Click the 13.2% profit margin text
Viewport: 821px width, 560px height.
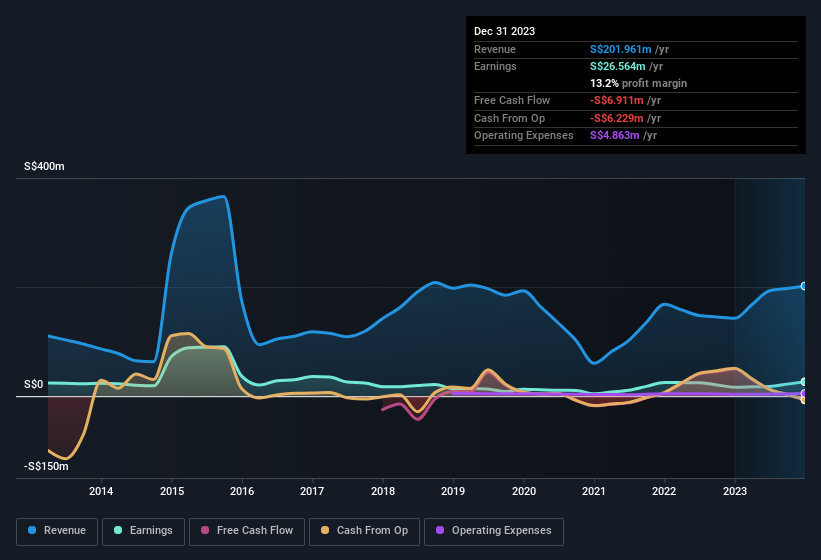(638, 83)
